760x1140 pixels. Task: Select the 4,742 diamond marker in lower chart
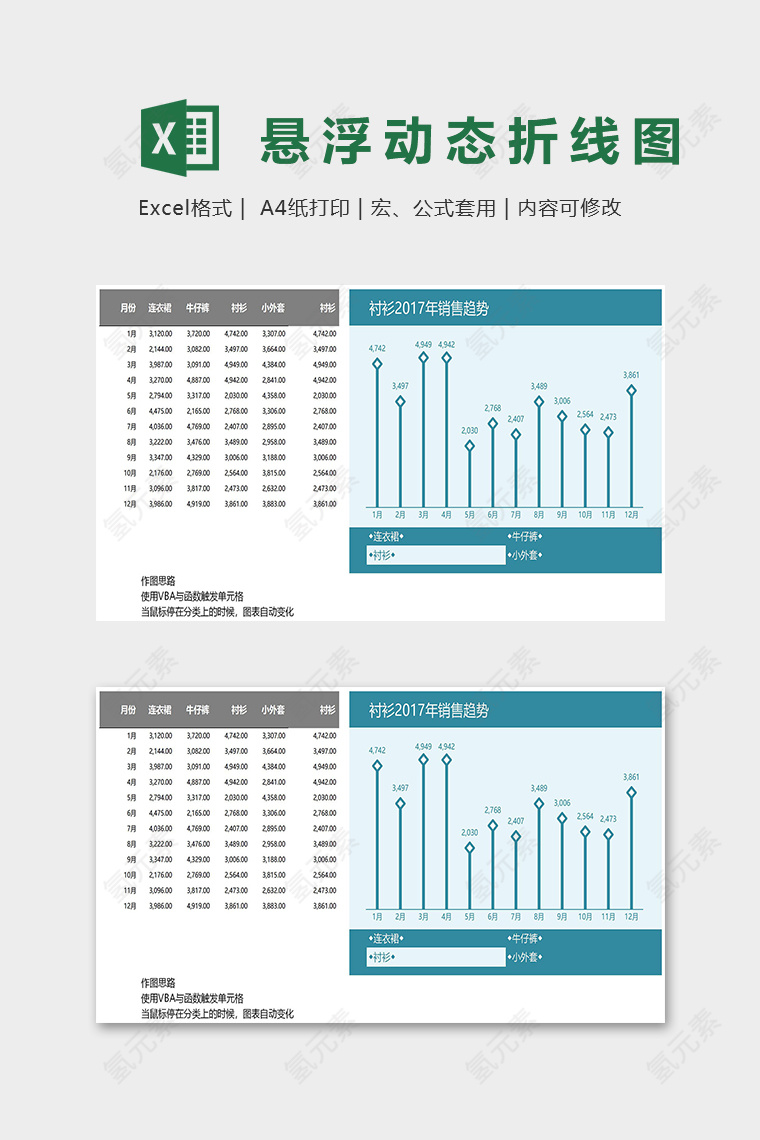click(377, 766)
